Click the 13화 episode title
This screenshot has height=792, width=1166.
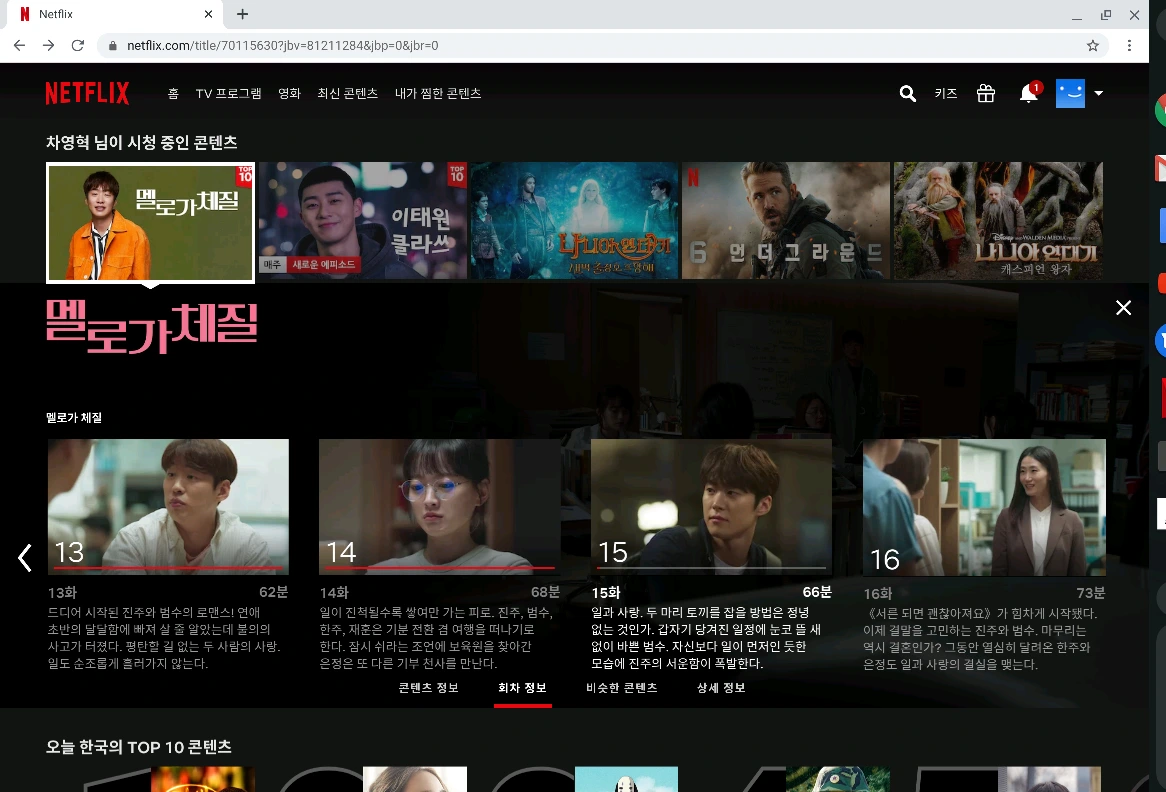62,593
